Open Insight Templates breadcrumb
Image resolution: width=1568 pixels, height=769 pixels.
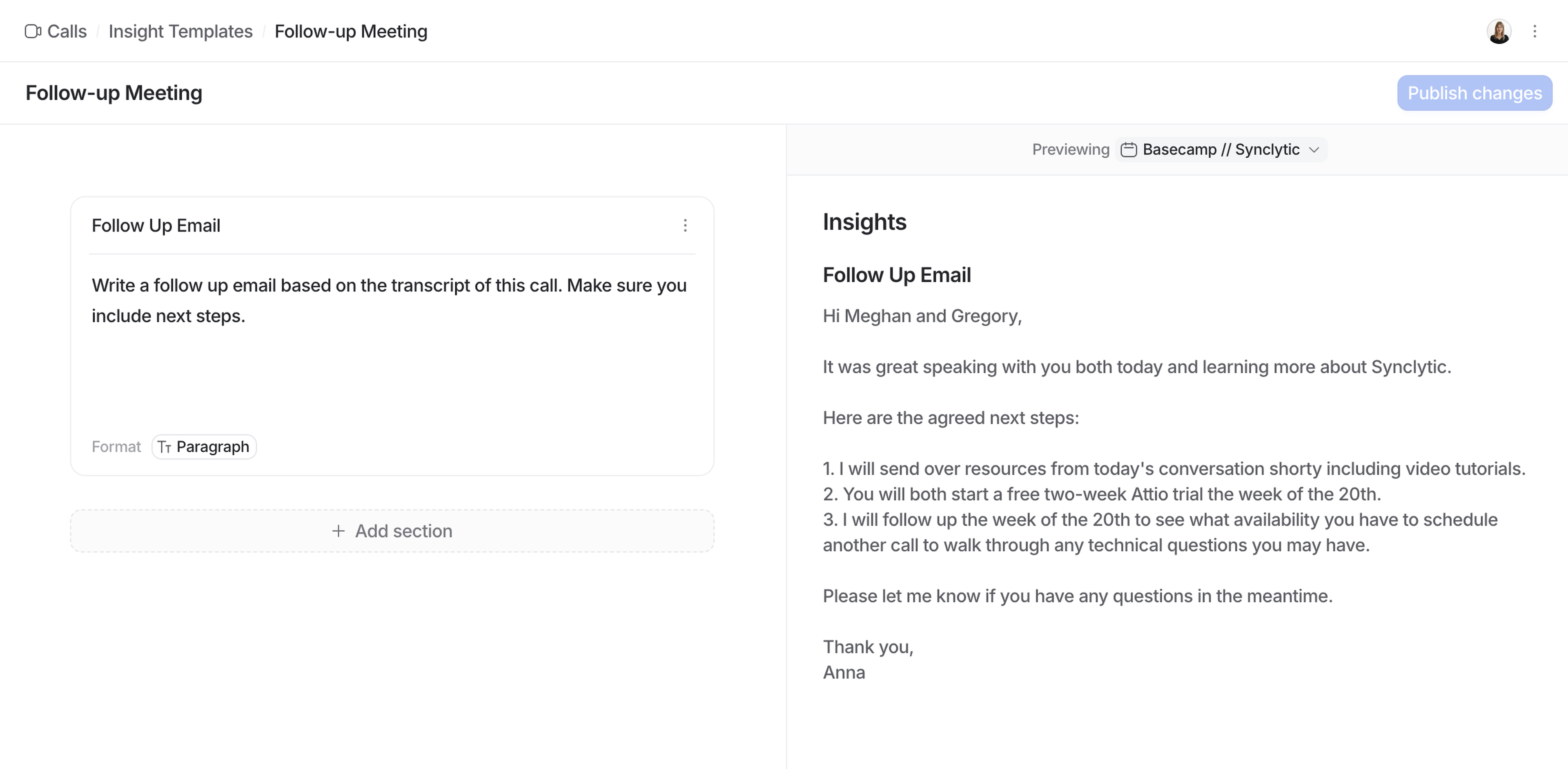pos(180,31)
